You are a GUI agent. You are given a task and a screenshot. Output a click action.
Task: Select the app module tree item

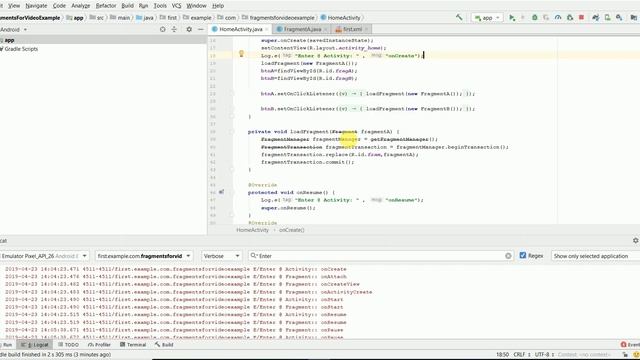tap(9, 40)
